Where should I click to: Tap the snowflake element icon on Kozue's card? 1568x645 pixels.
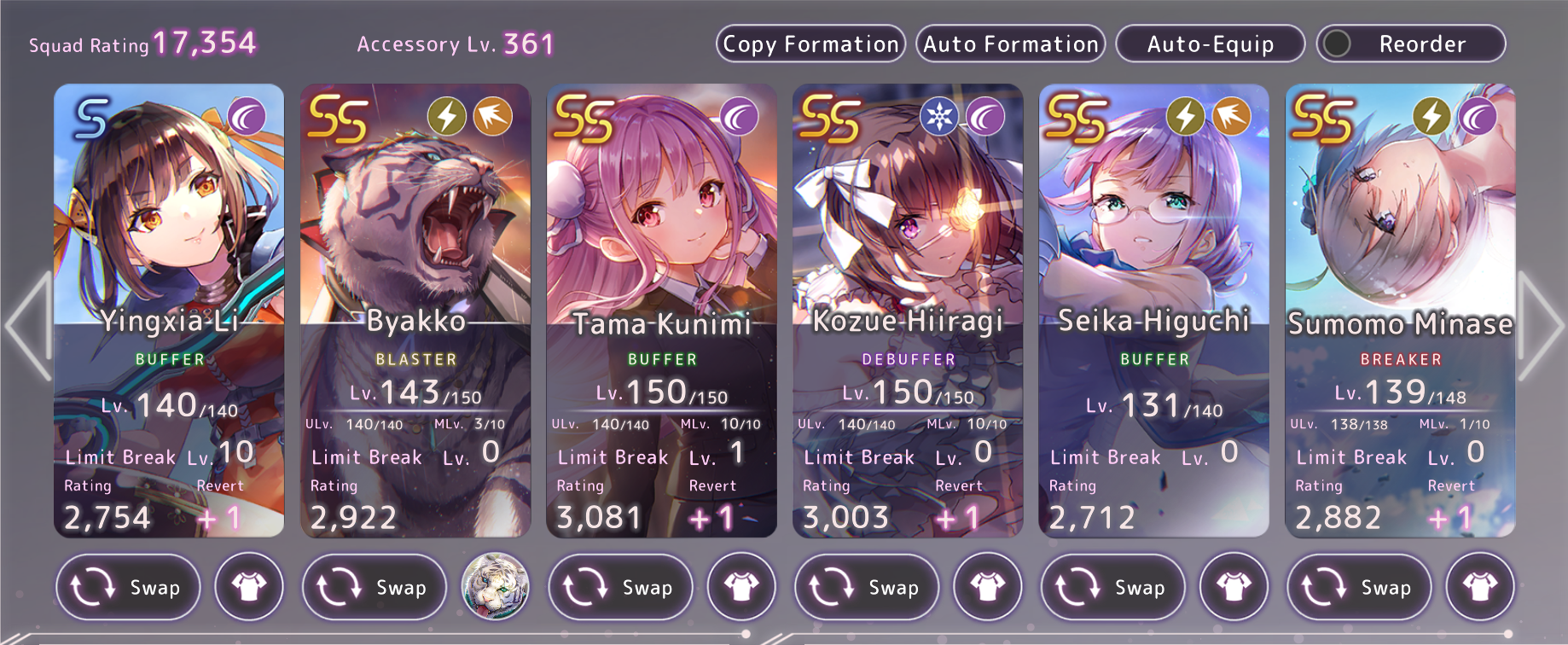pos(939,117)
